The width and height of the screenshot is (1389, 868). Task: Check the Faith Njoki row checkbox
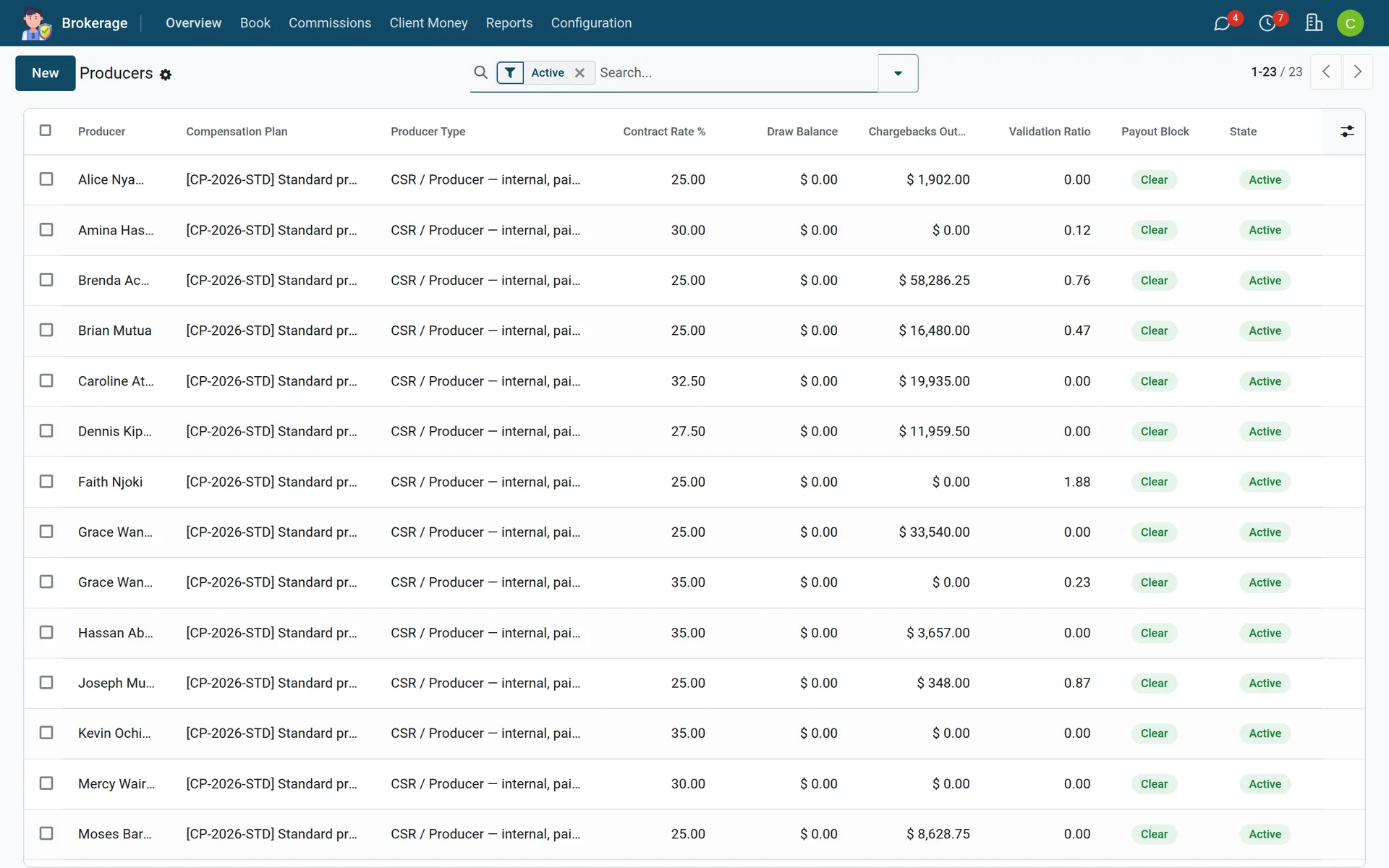pos(46,481)
